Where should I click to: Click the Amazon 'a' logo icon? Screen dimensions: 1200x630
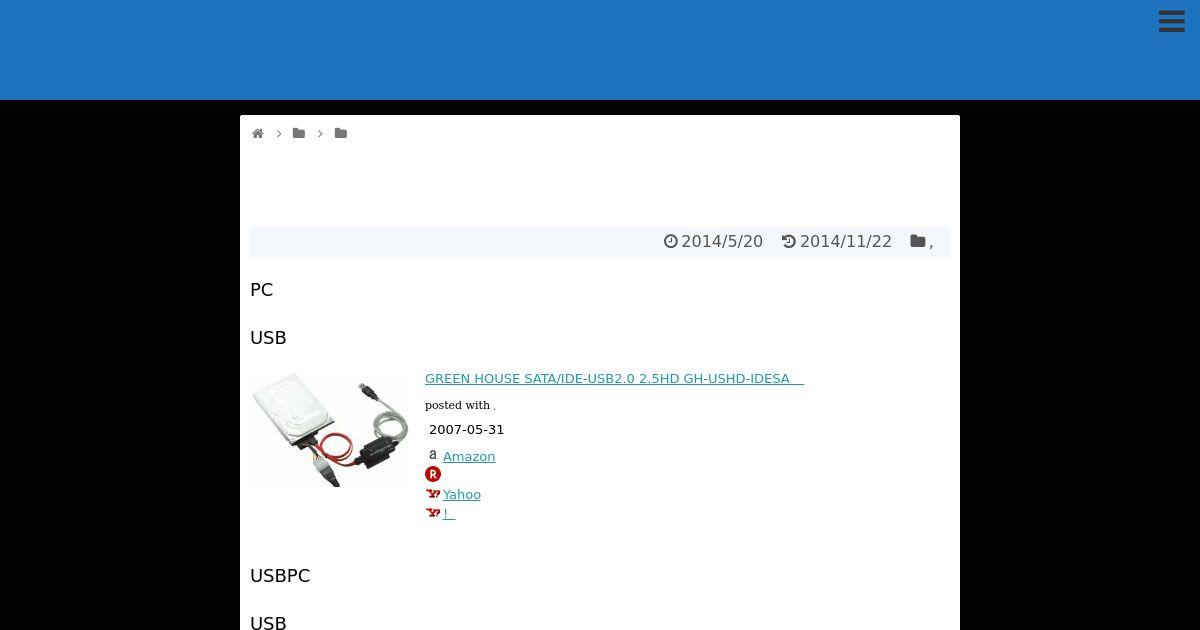433,455
